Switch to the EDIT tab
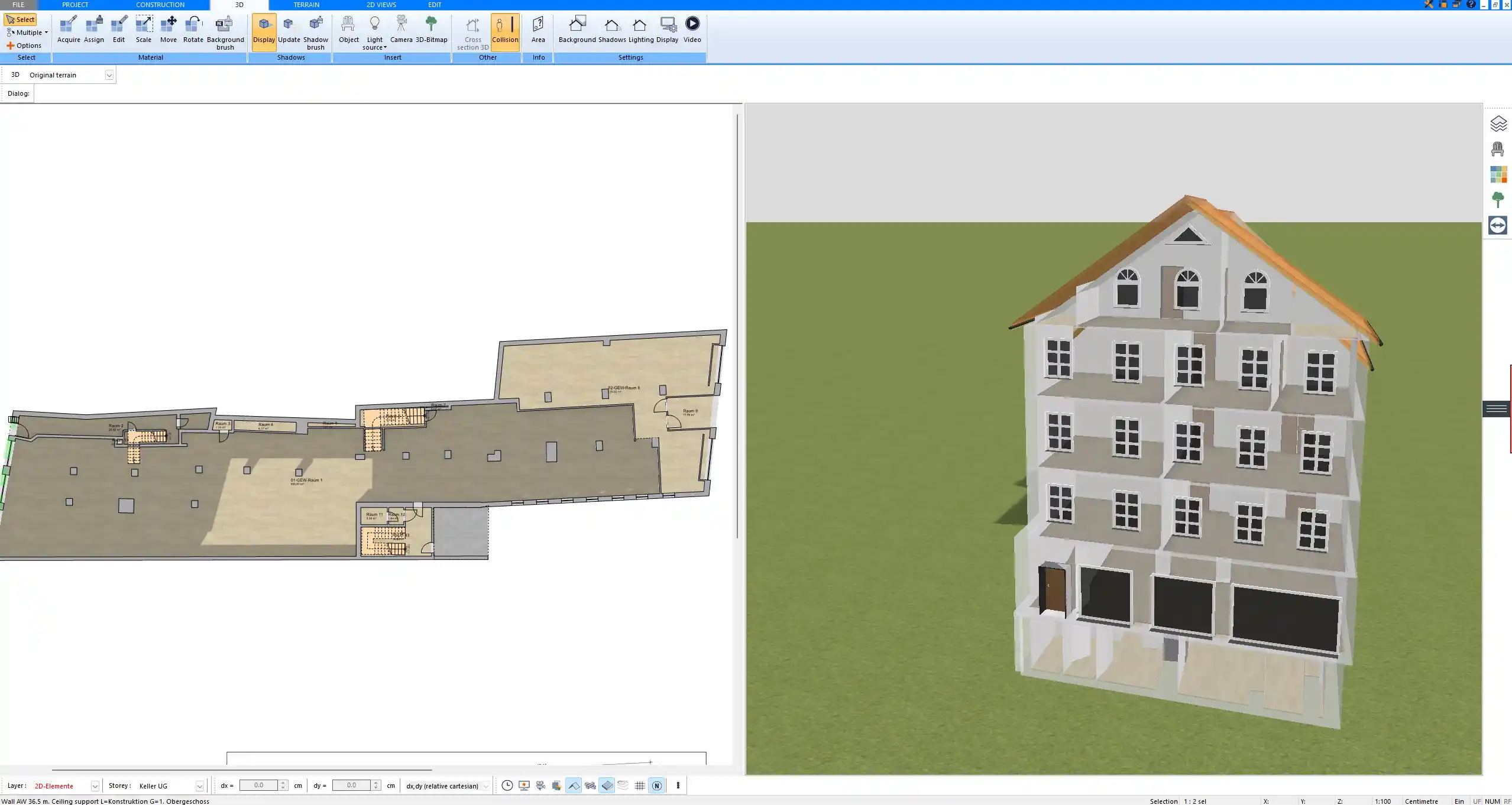 pyautogui.click(x=435, y=5)
